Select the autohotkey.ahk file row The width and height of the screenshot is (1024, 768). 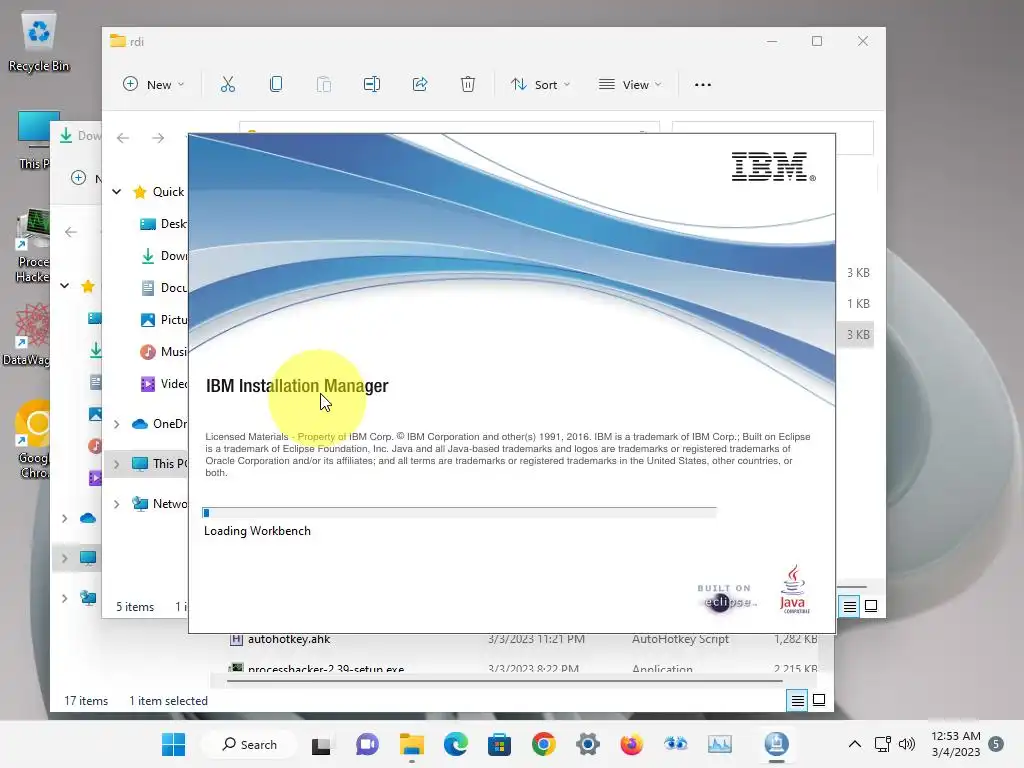point(522,640)
